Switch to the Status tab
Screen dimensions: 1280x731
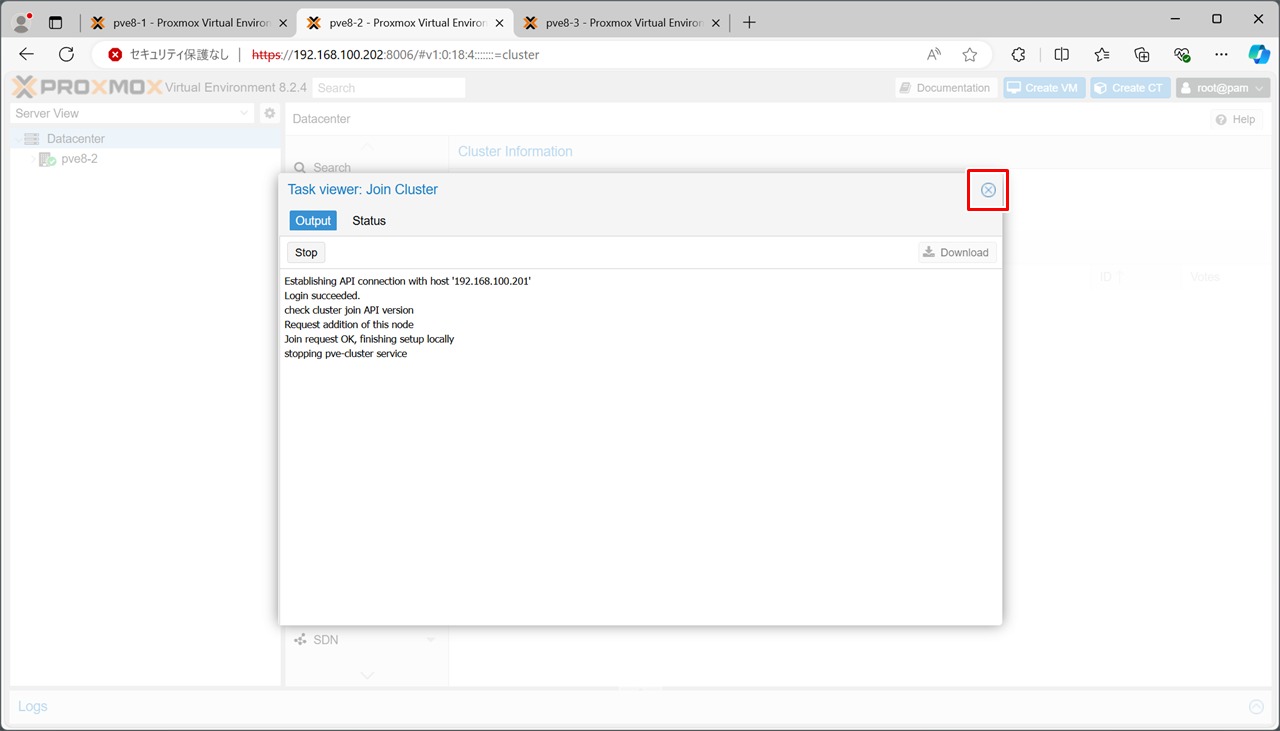368,221
